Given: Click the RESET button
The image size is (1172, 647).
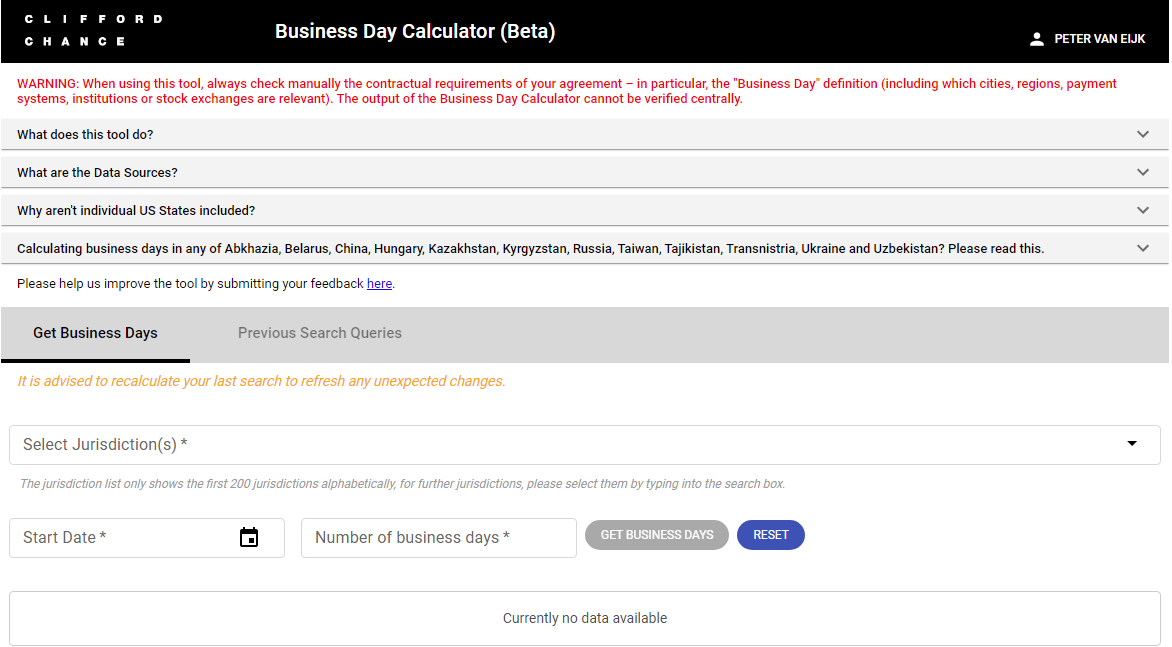Looking at the screenshot, I should [x=771, y=535].
